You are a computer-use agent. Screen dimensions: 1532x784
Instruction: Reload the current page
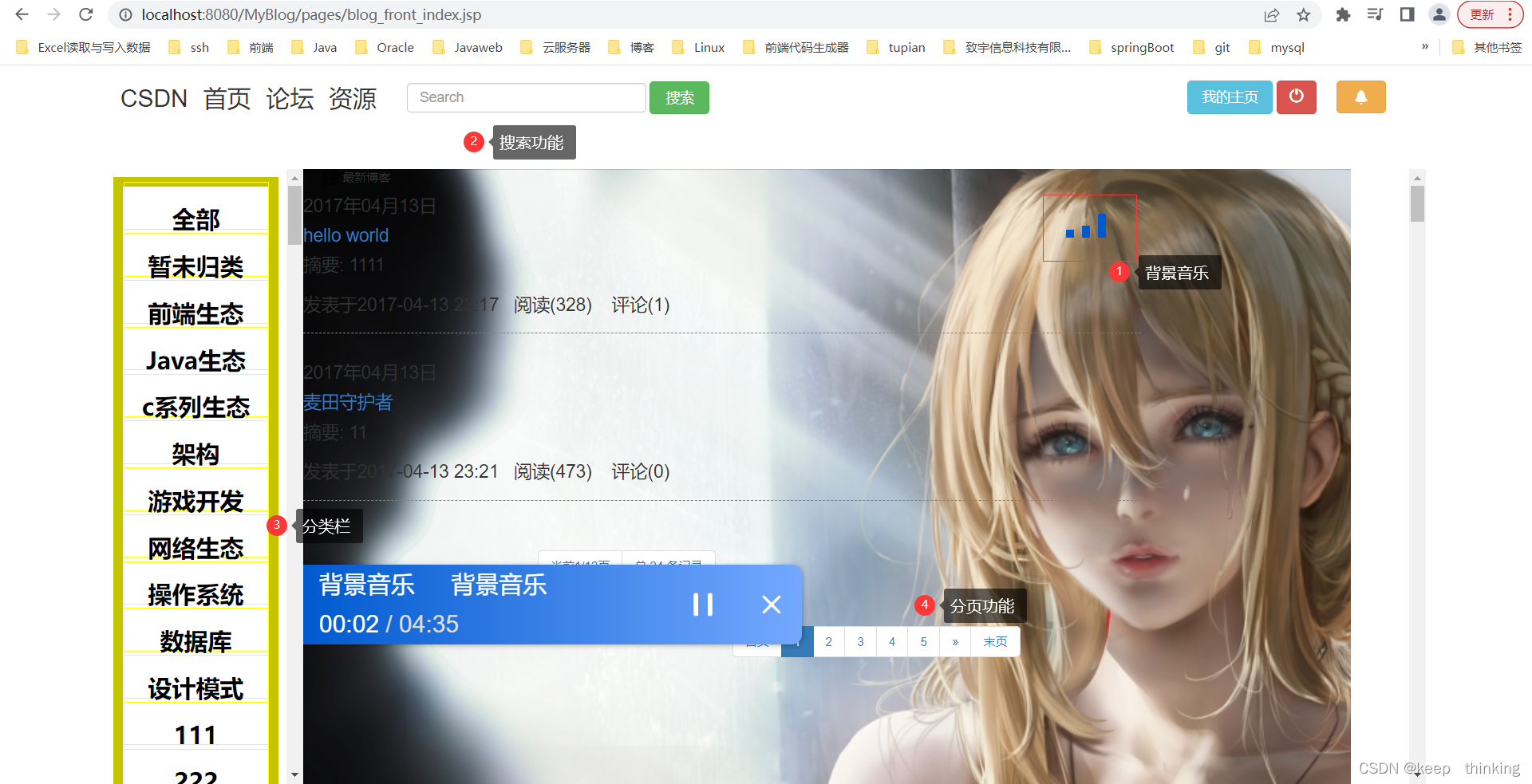point(86,14)
